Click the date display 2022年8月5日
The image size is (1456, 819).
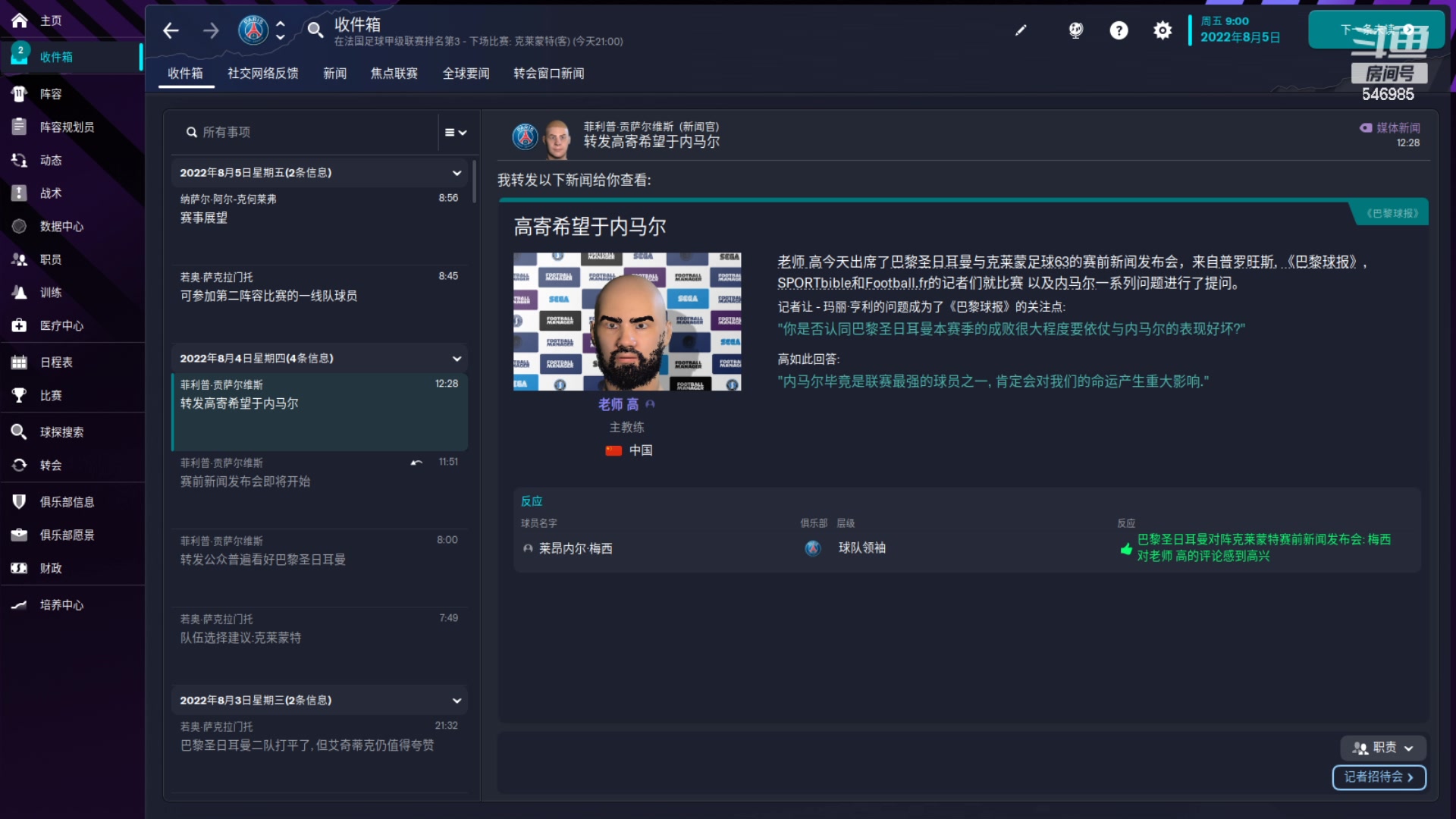[x=1241, y=37]
